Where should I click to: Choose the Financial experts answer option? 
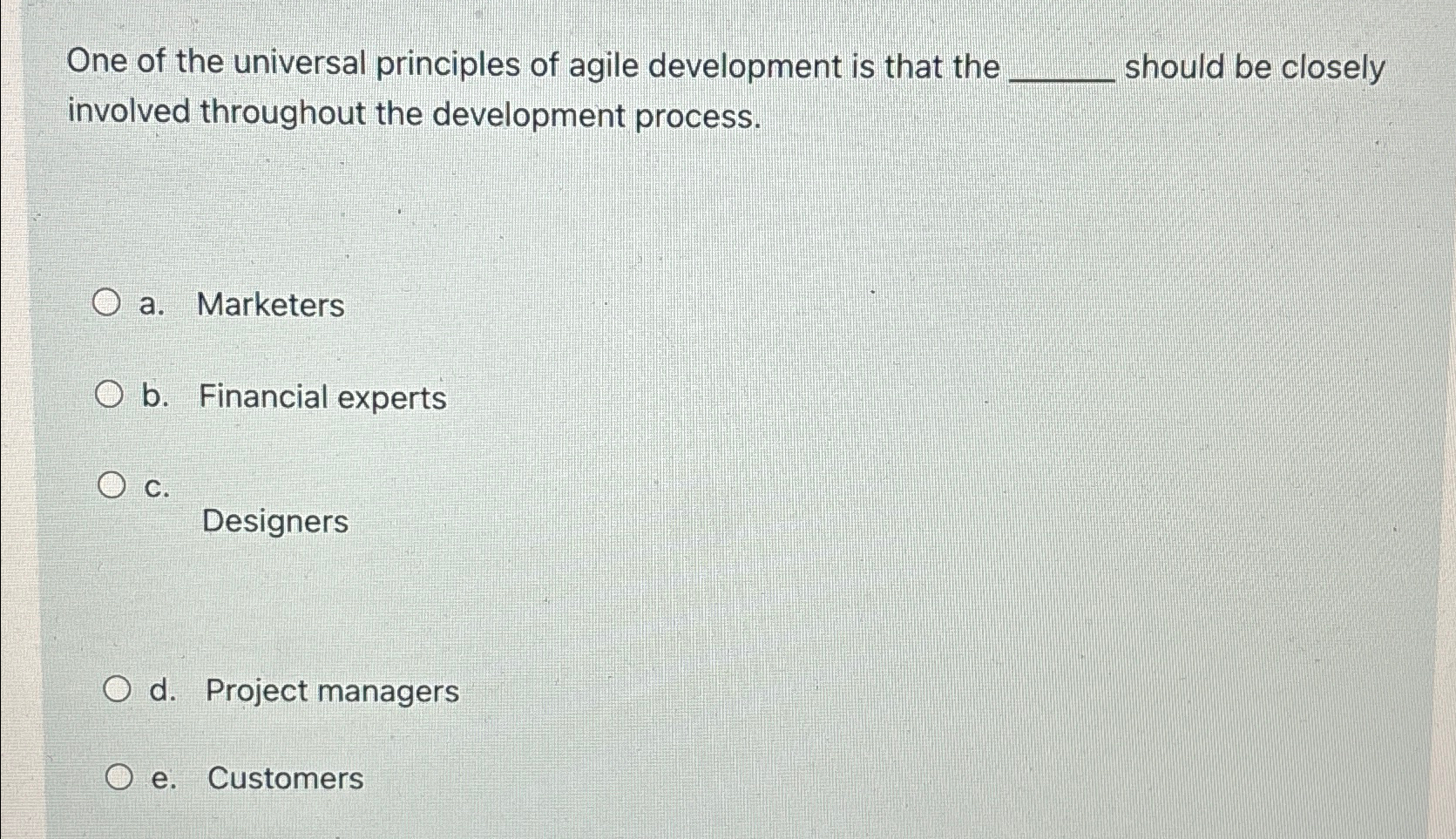coord(322,397)
